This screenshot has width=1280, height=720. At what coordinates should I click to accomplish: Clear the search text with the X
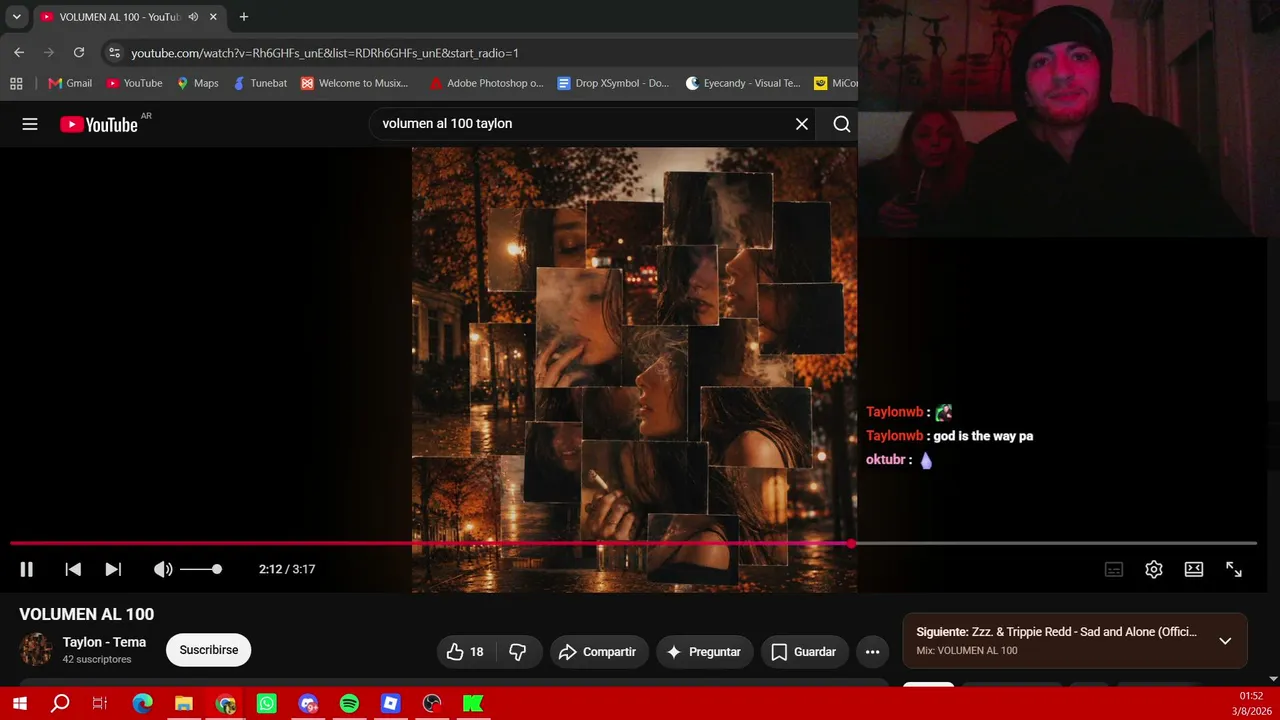tap(802, 124)
